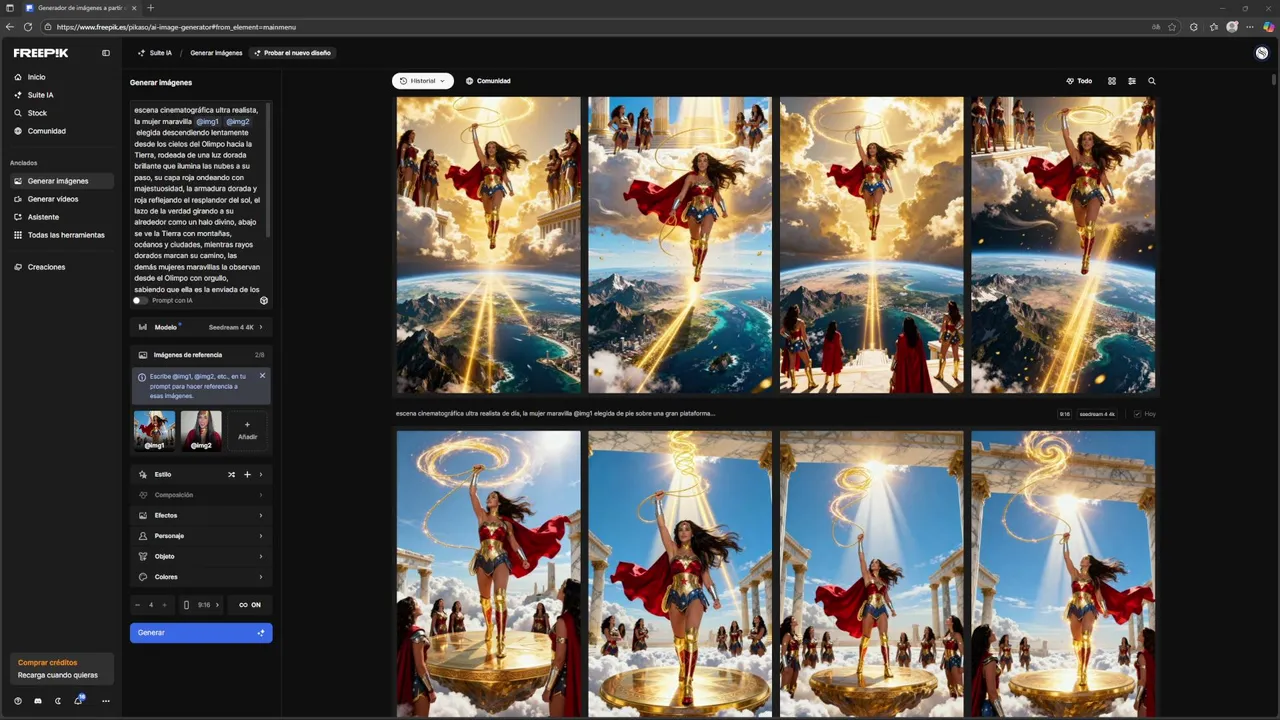Expand the Composición section
The width and height of the screenshot is (1280, 720).
[x=201, y=495]
